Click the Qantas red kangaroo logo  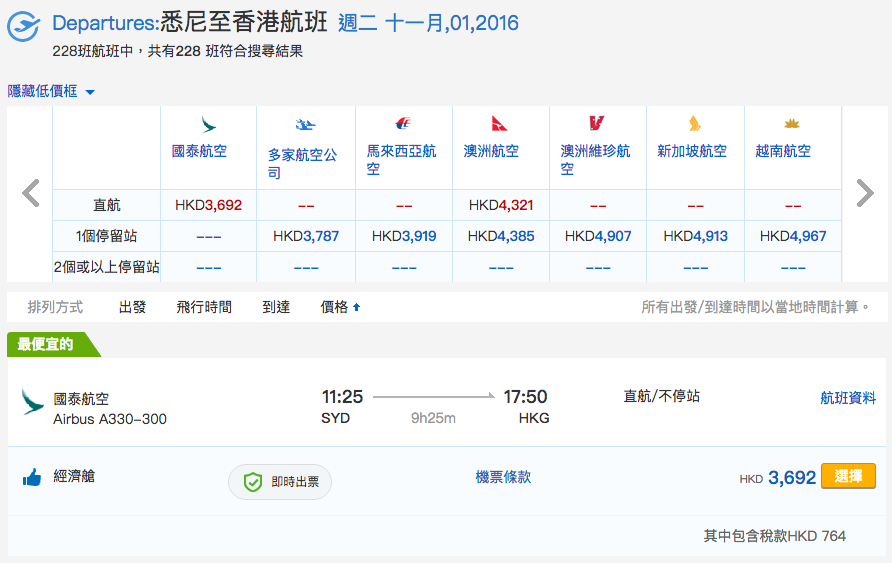pyautogui.click(x=499, y=123)
